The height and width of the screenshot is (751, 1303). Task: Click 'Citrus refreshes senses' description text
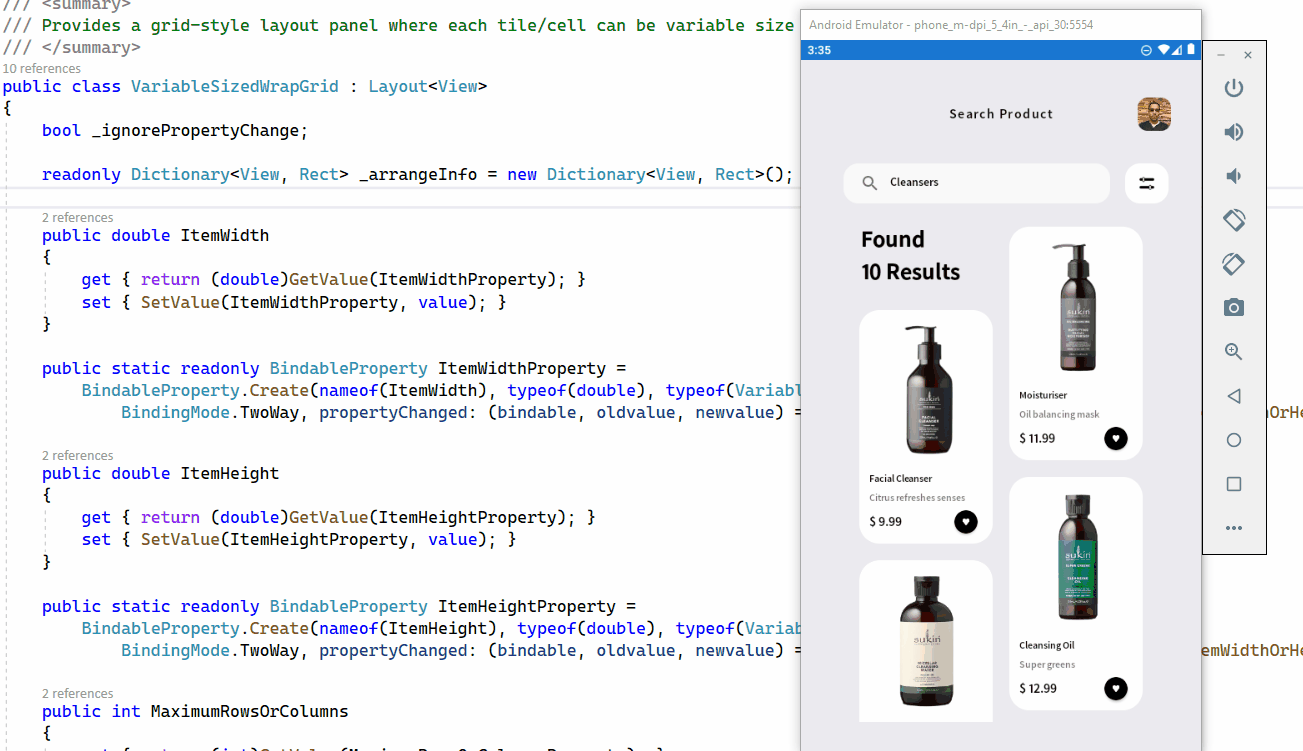[x=917, y=497]
